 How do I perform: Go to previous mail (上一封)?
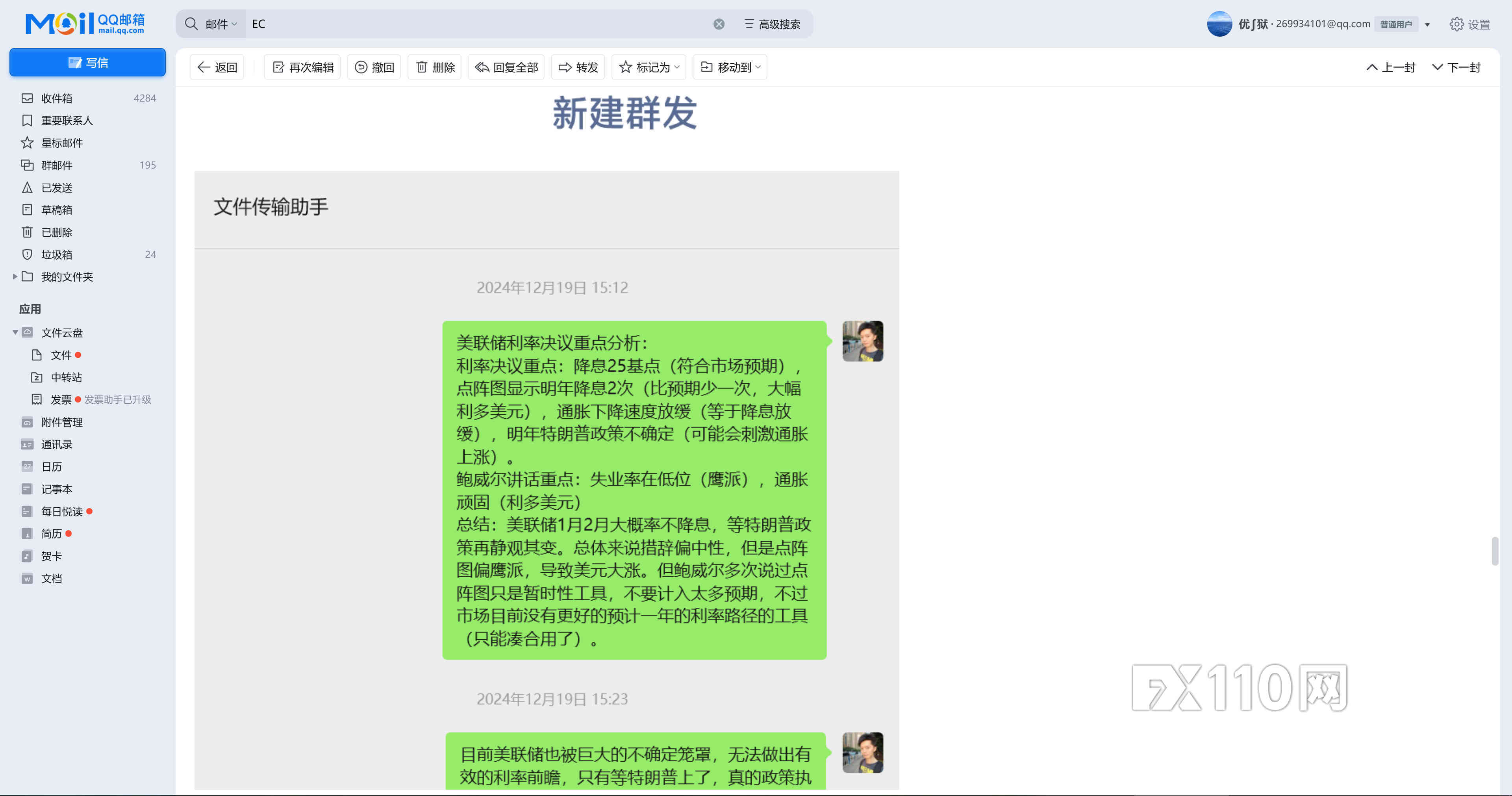[1391, 67]
